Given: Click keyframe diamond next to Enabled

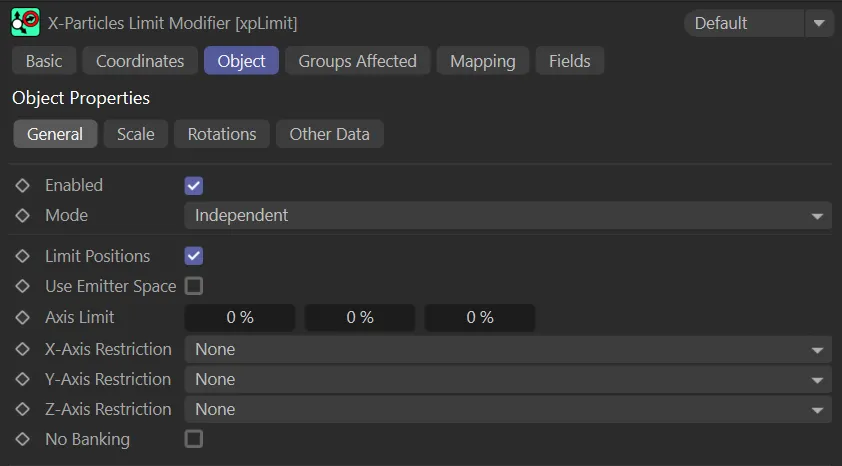Looking at the screenshot, I should tap(23, 186).
